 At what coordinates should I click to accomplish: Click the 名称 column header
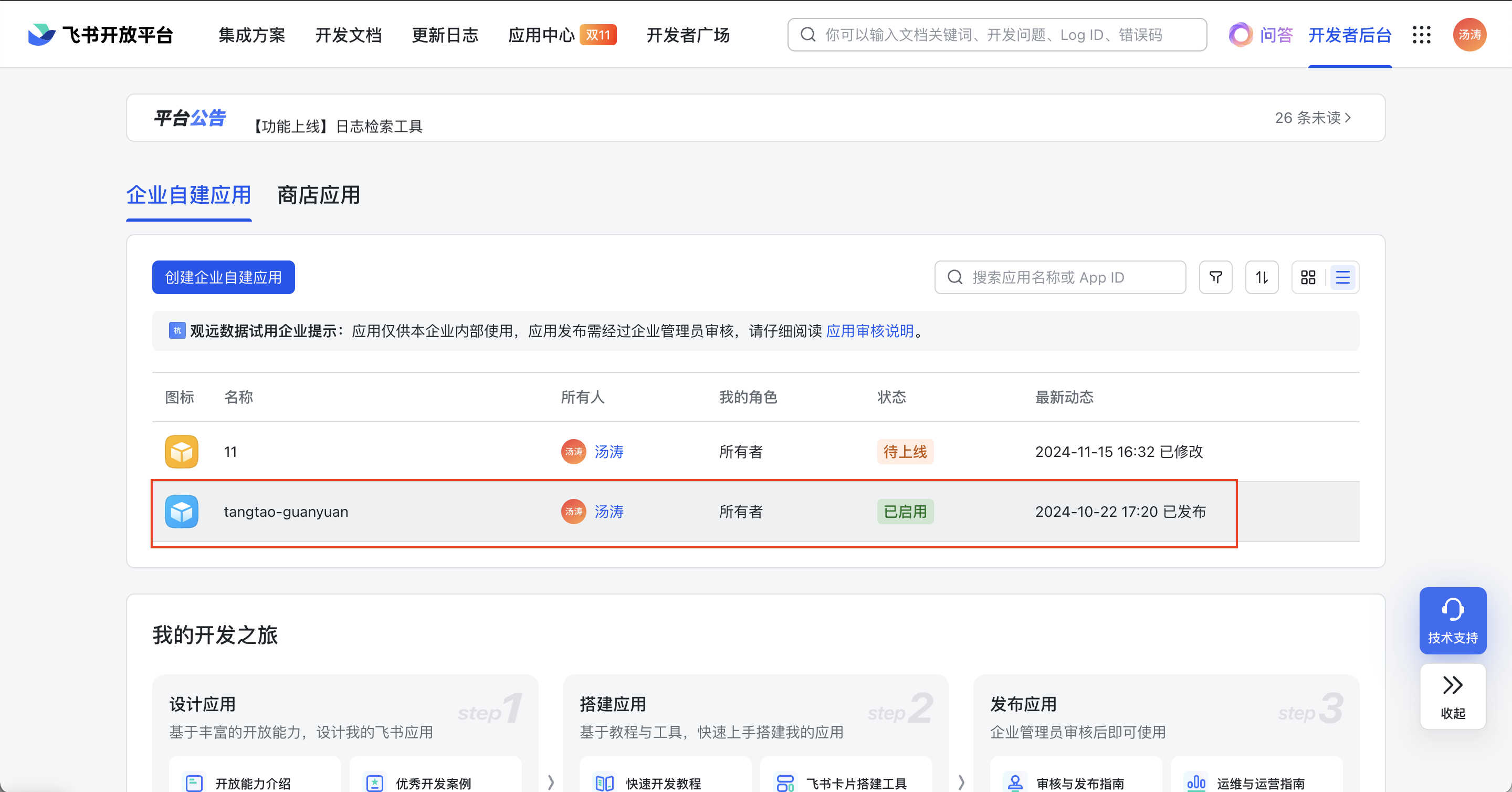click(x=238, y=397)
